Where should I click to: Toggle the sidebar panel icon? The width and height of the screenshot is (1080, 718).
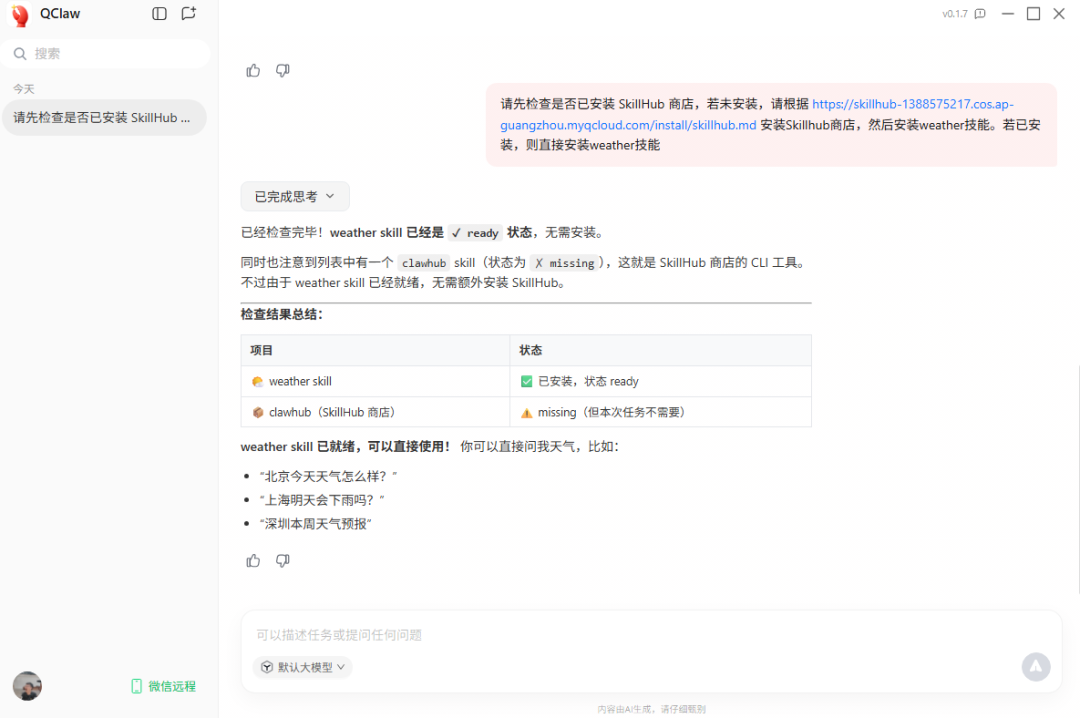tap(159, 14)
